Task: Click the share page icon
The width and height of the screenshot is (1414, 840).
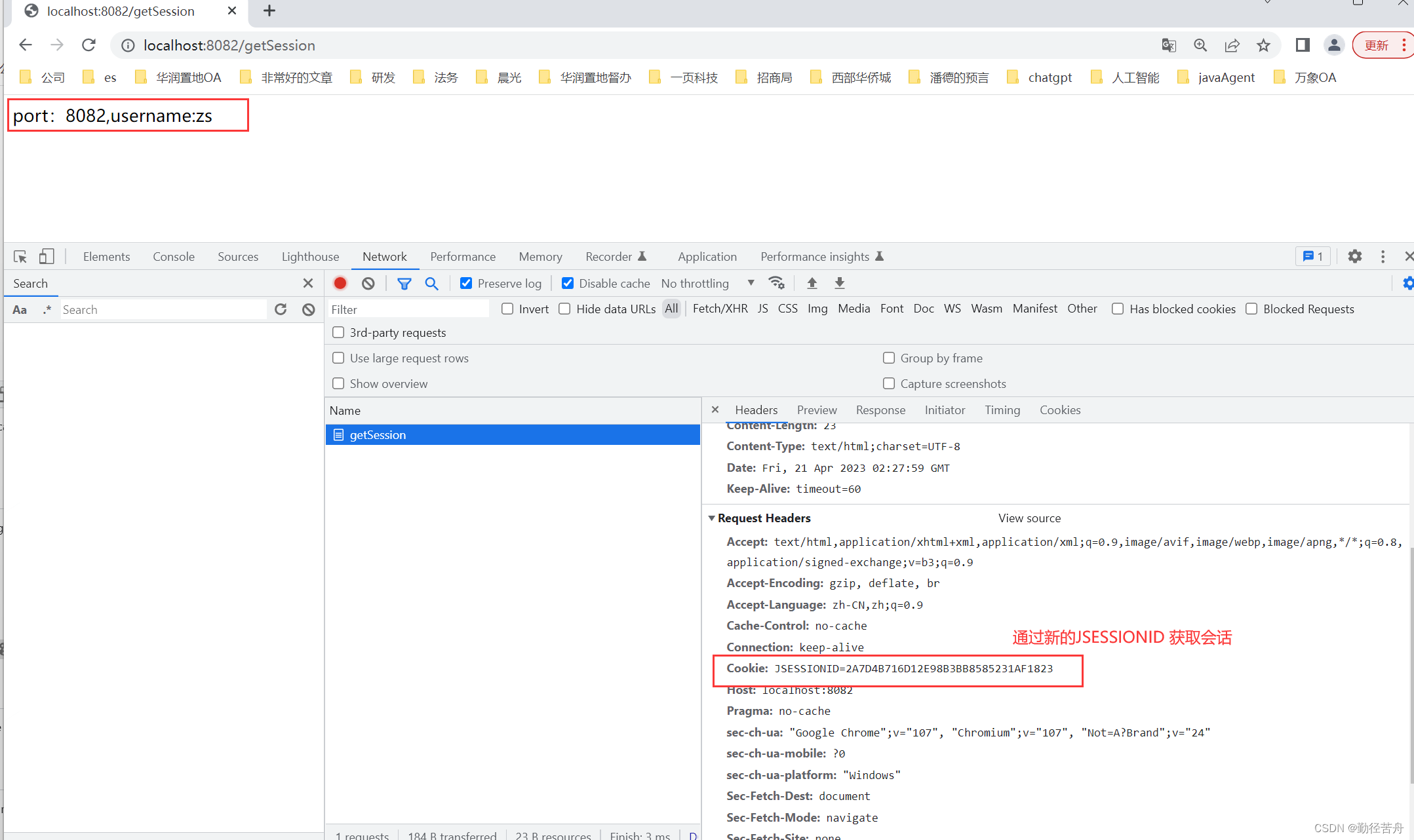Action: coord(1232,45)
